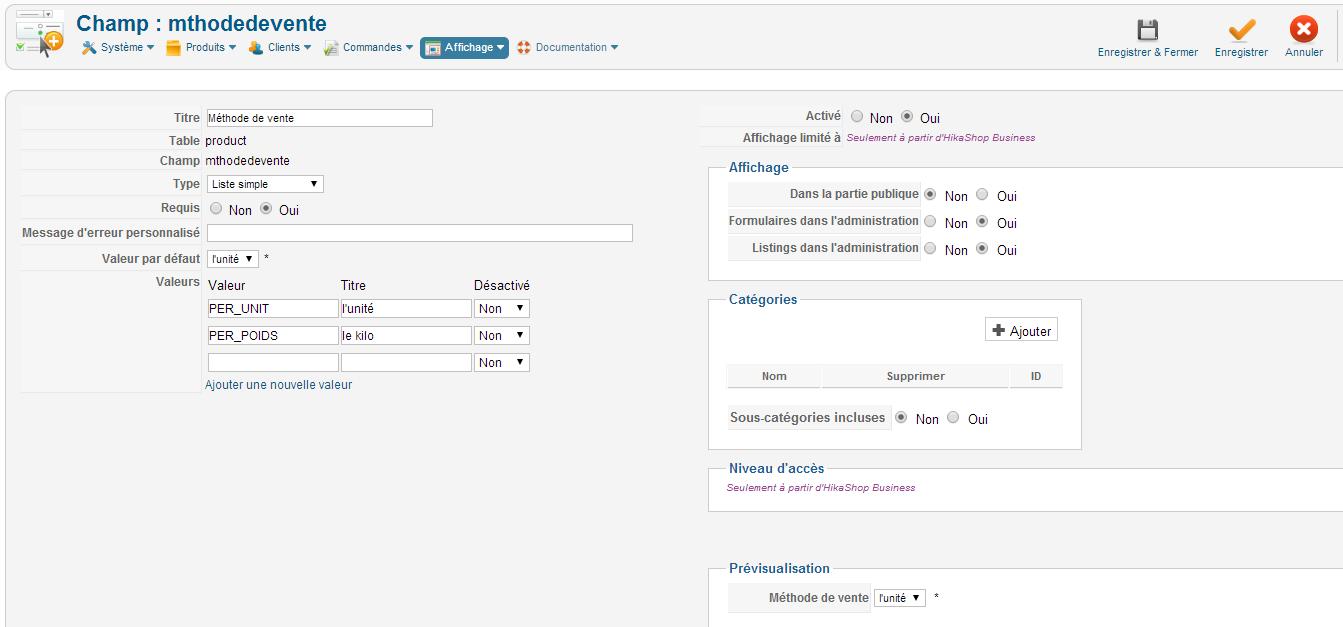Click the Ajouter category button
This screenshot has width=1343, height=627.
pos(1021,331)
